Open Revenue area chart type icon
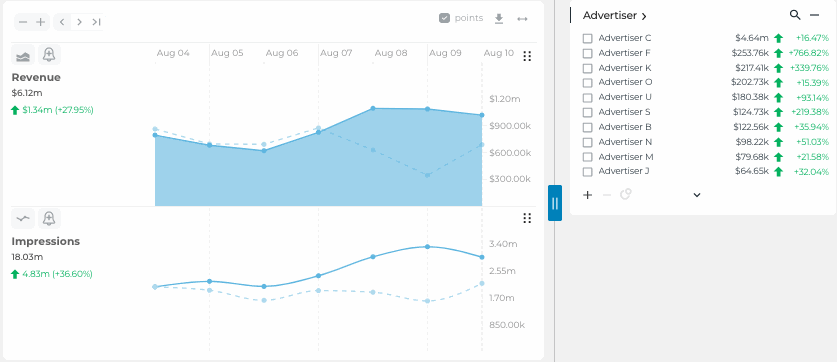Image resolution: width=837 pixels, height=362 pixels. coord(23,54)
